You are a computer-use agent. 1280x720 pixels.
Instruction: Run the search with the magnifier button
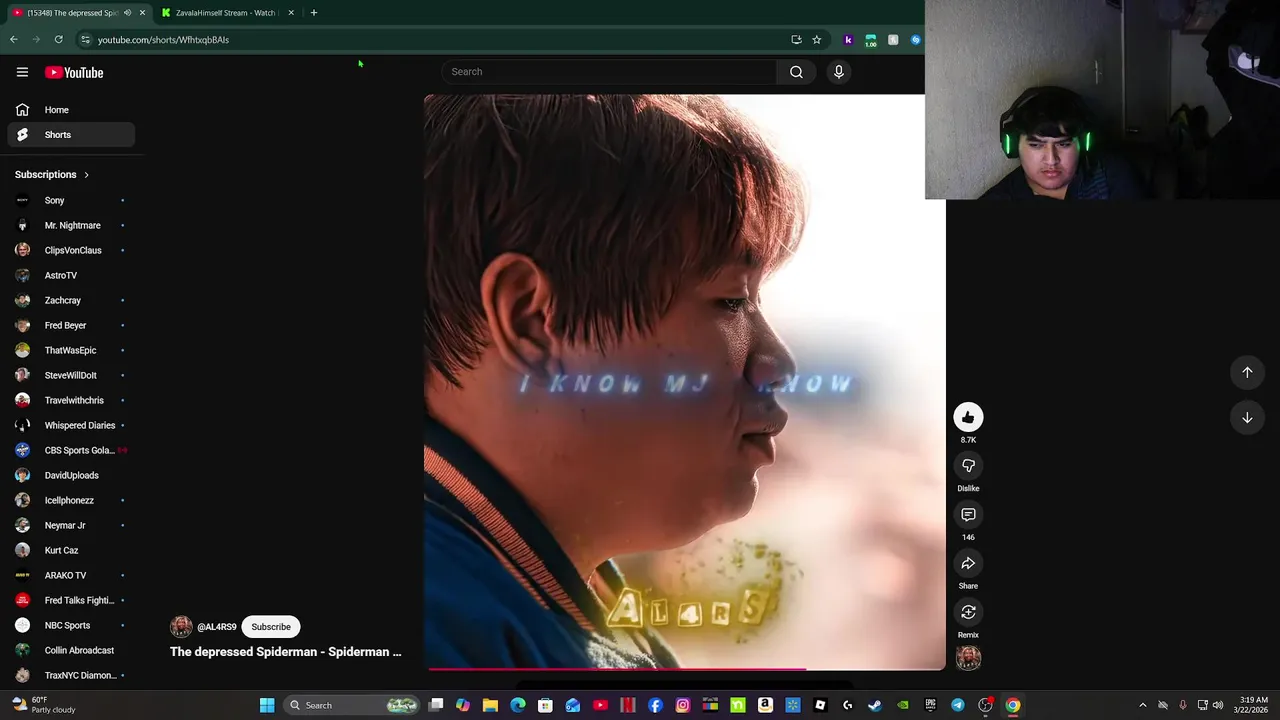pyautogui.click(x=796, y=72)
